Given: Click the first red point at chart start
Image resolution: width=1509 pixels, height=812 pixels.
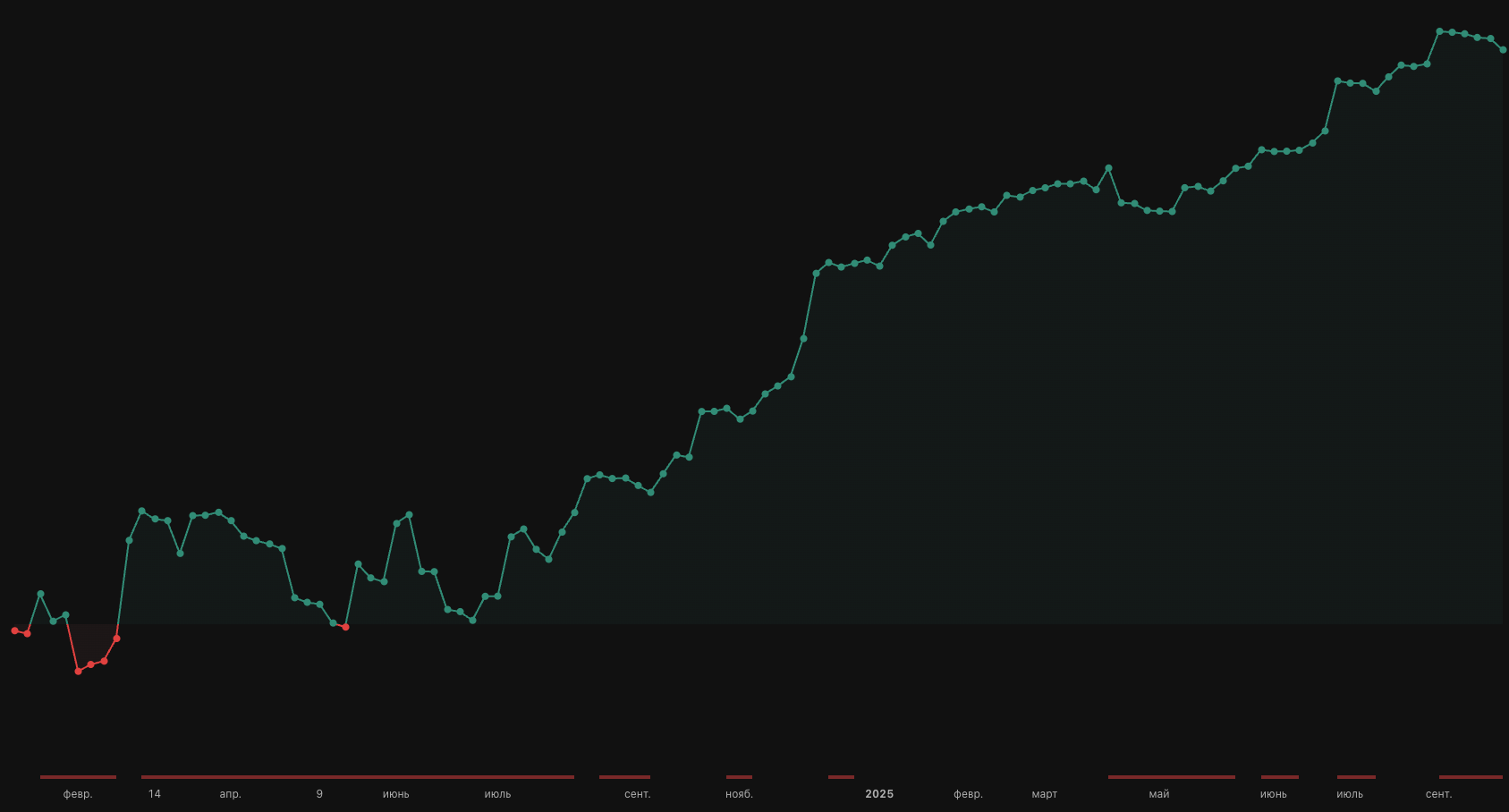Looking at the screenshot, I should pos(14,630).
